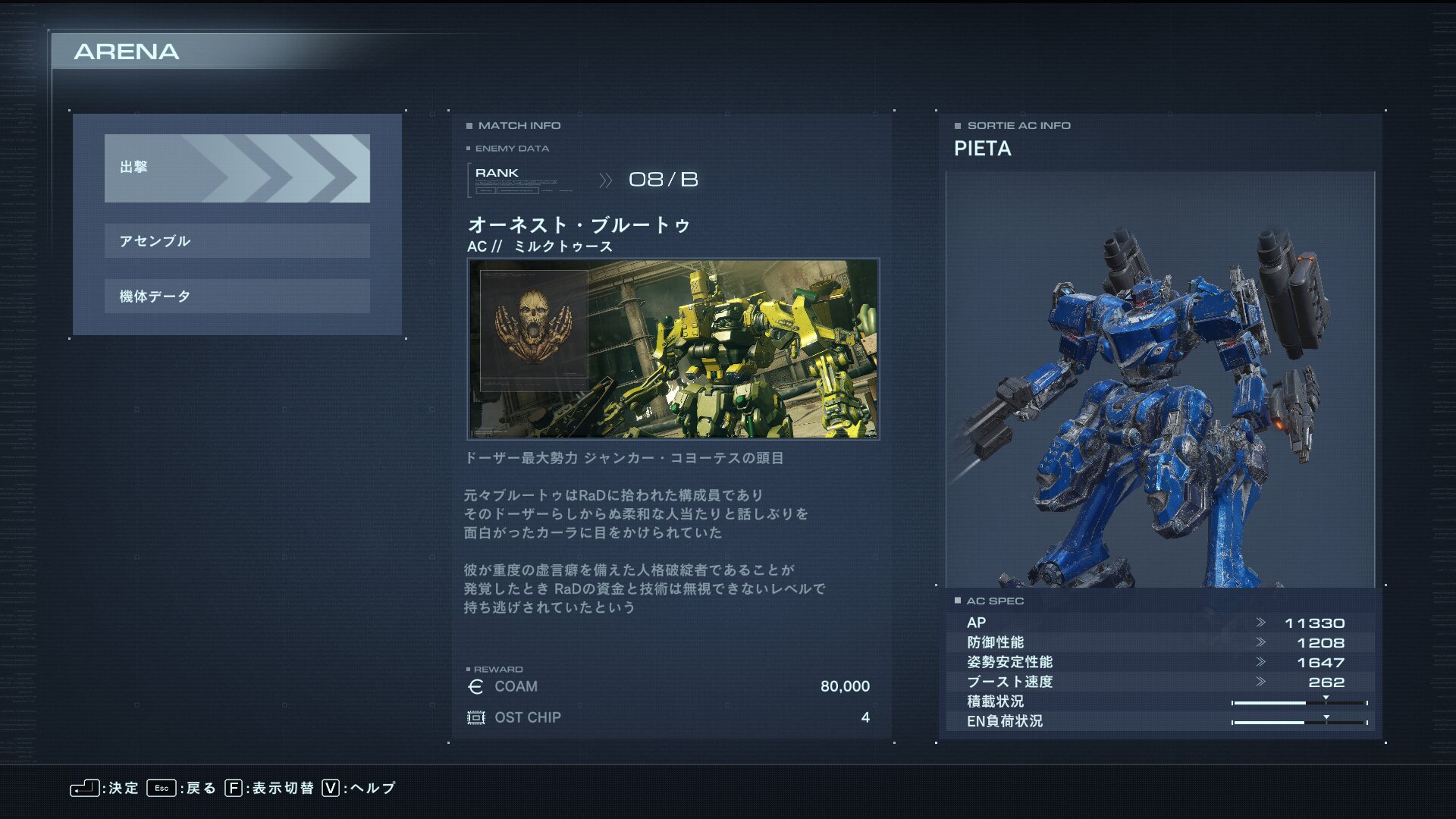Open the 機体データ AC data option
Screen dimensions: 1456x819
237,297
